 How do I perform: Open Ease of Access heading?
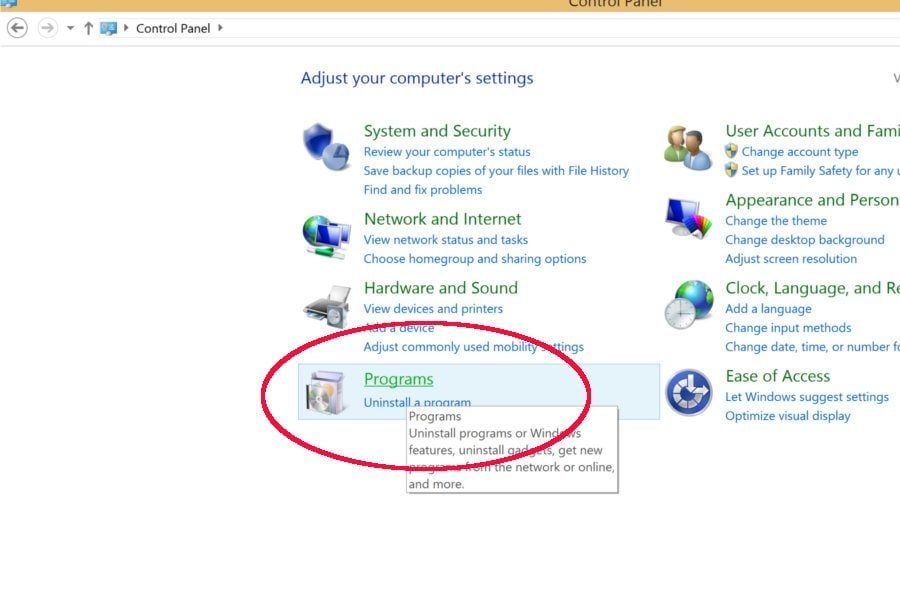(x=778, y=376)
